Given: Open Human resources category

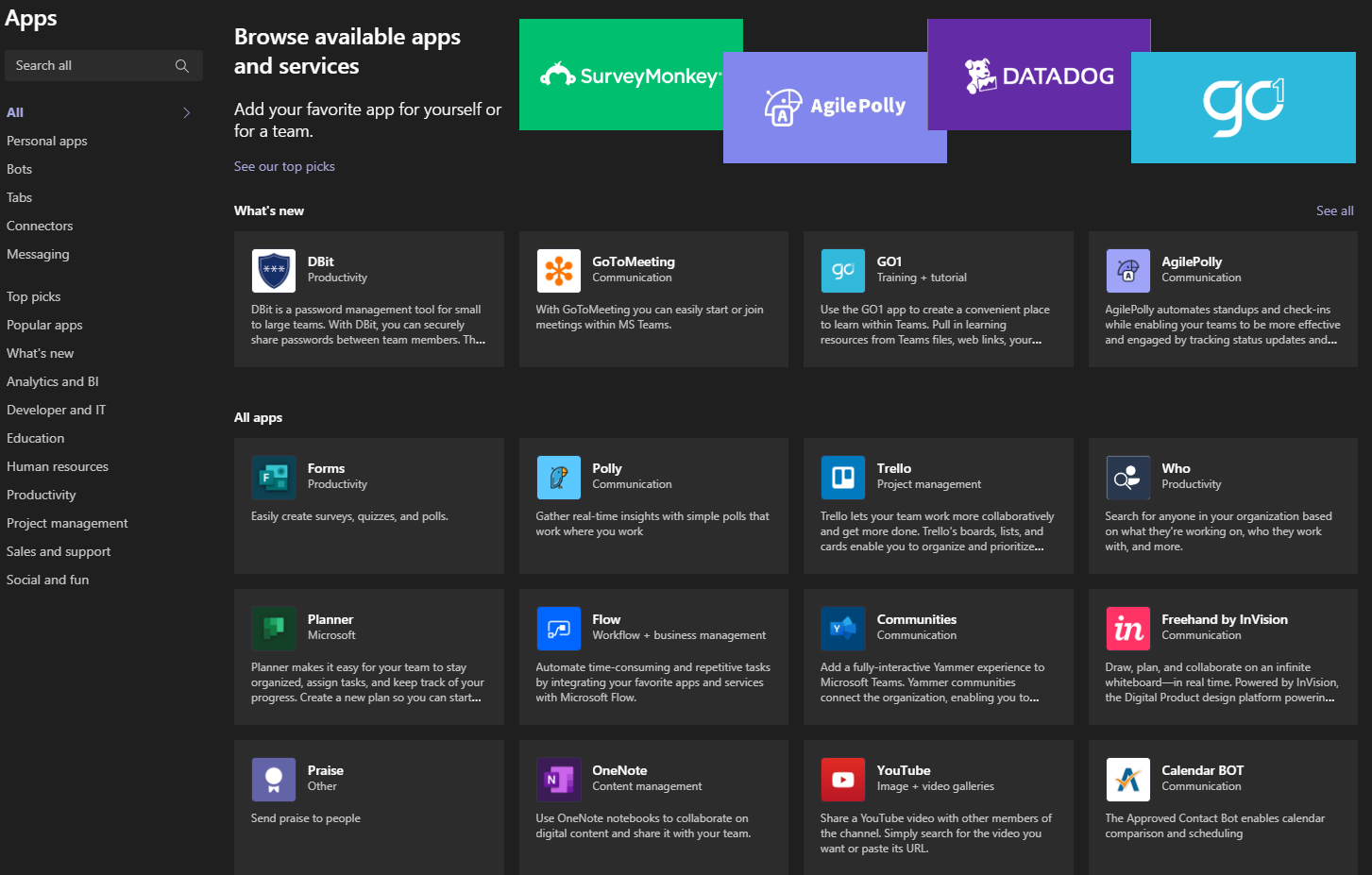Looking at the screenshot, I should pyautogui.click(x=58, y=466).
